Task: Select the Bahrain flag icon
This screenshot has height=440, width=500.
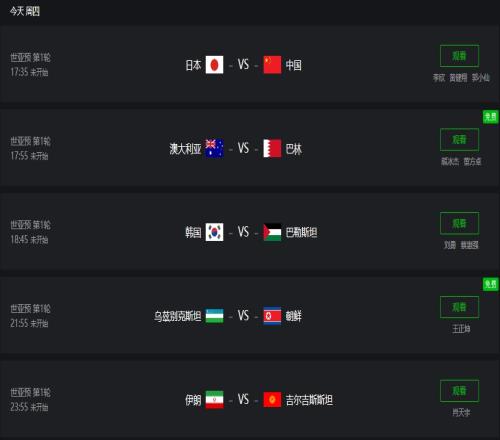Action: tap(272, 148)
